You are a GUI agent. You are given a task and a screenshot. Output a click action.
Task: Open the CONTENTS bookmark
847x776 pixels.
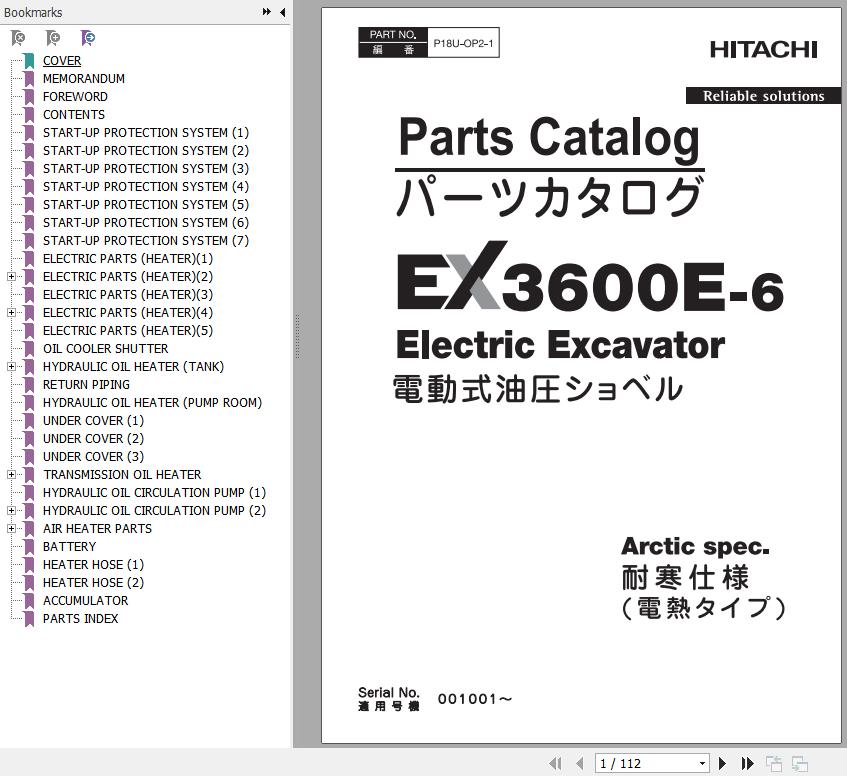pos(74,114)
